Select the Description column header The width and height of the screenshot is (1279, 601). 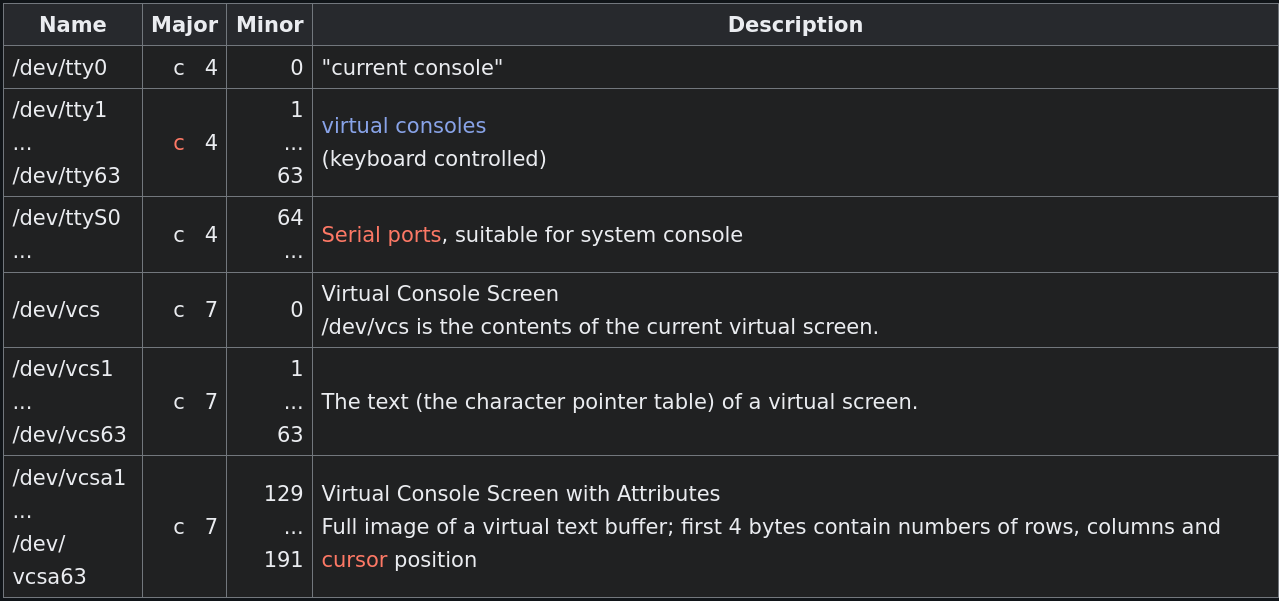795,25
